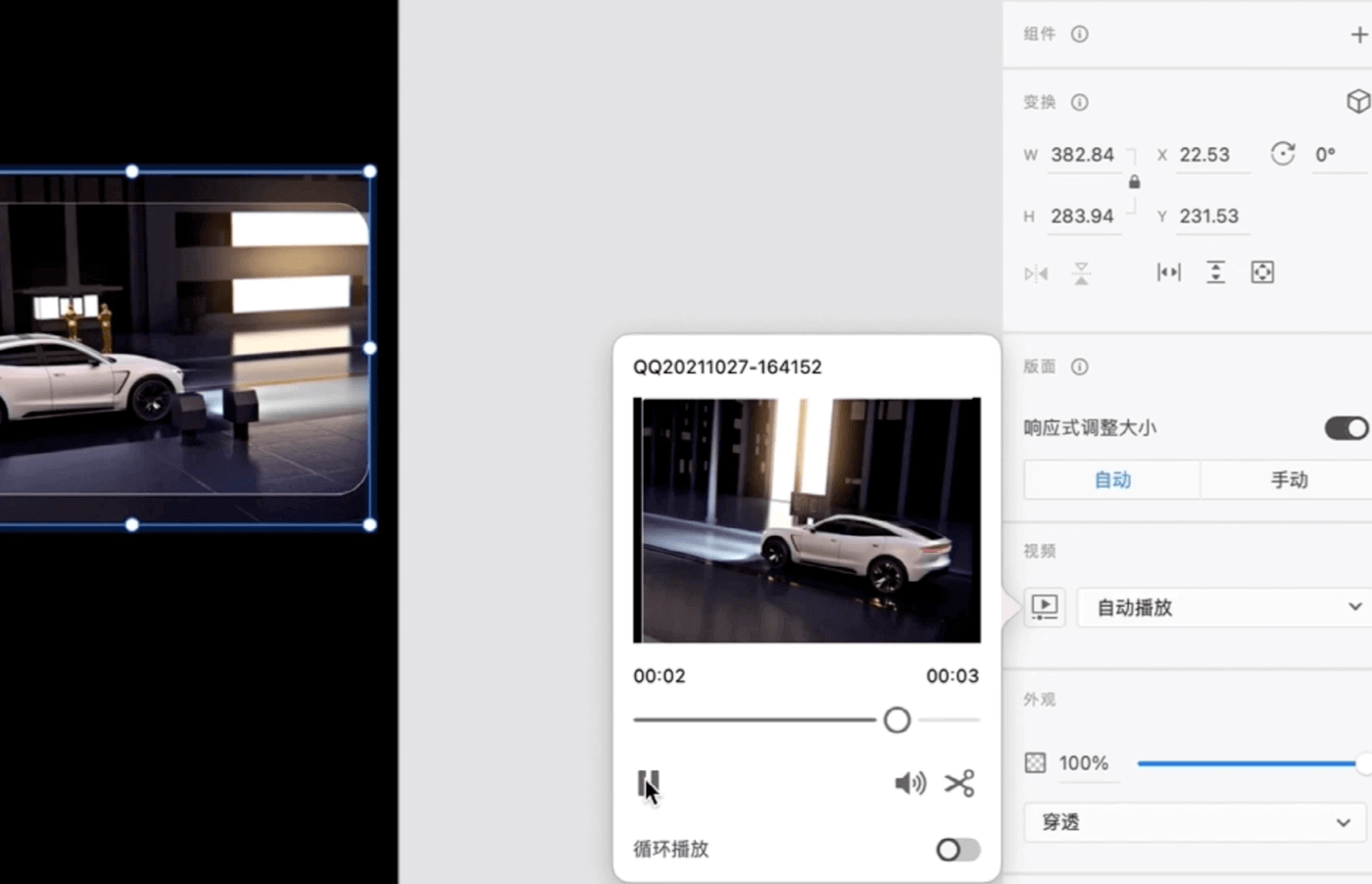This screenshot has height=884, width=1372.
Task: Click the 响应式调整大小 label
Action: pos(1090,428)
